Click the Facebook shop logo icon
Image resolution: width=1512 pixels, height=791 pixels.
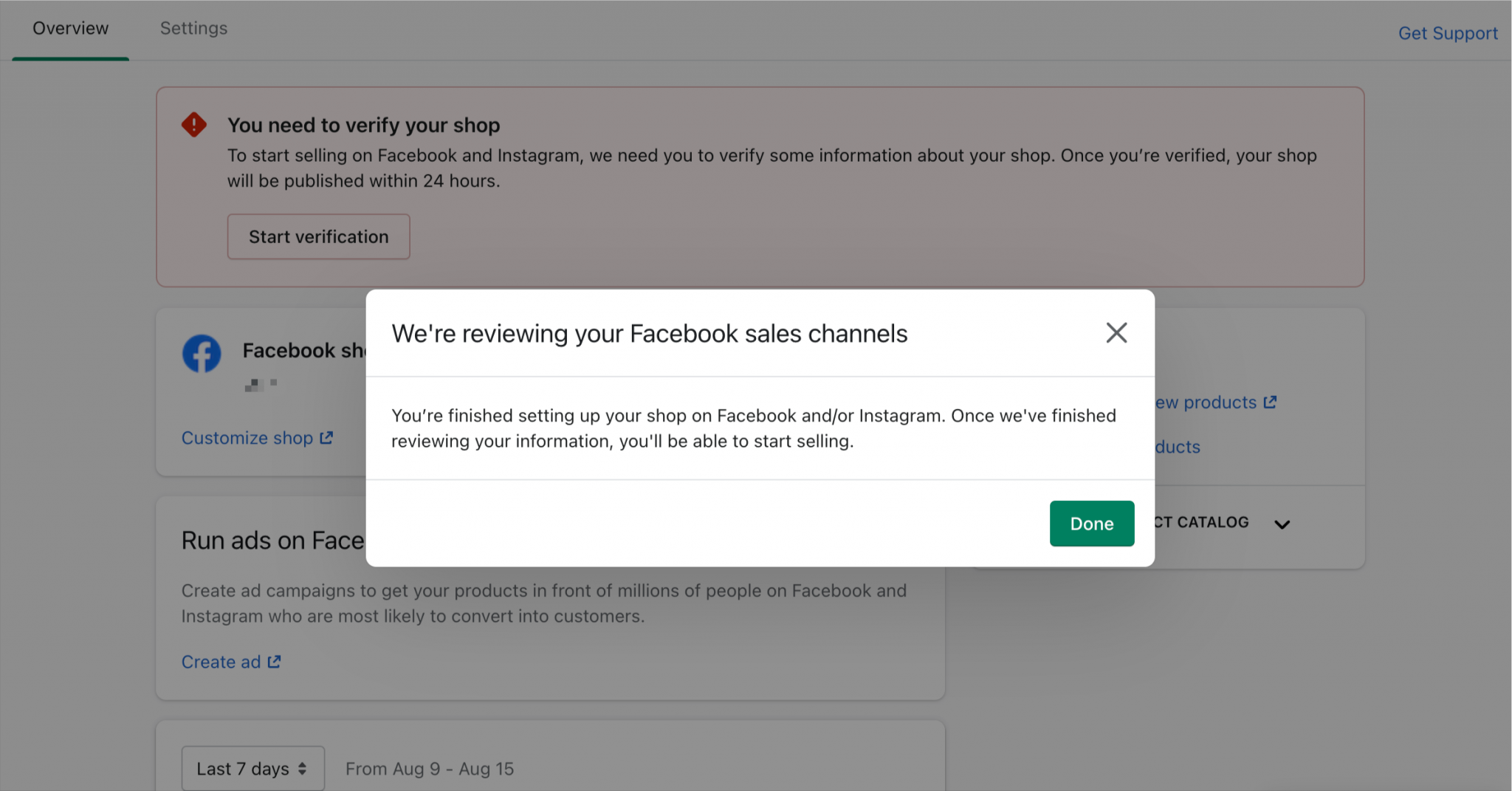tap(201, 353)
